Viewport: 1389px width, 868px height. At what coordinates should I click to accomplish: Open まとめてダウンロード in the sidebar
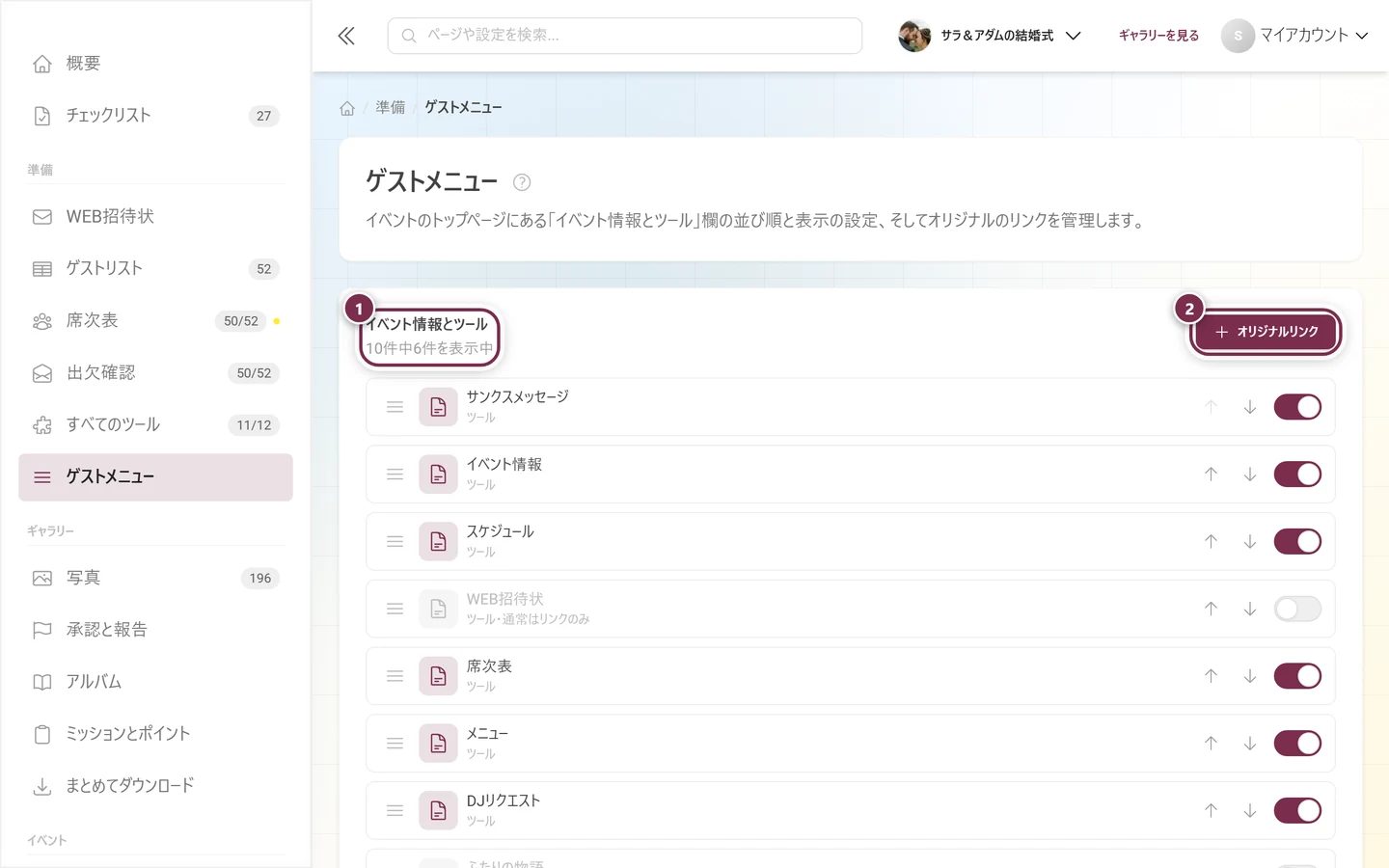tap(155, 786)
